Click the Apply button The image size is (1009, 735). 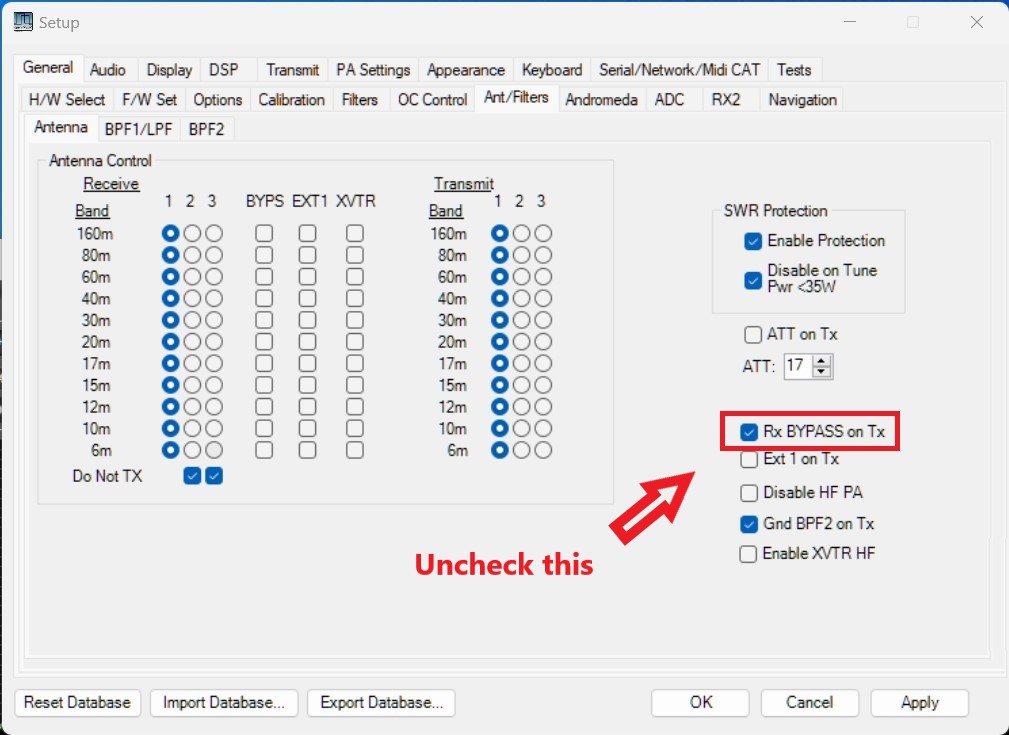pyautogui.click(x=919, y=703)
